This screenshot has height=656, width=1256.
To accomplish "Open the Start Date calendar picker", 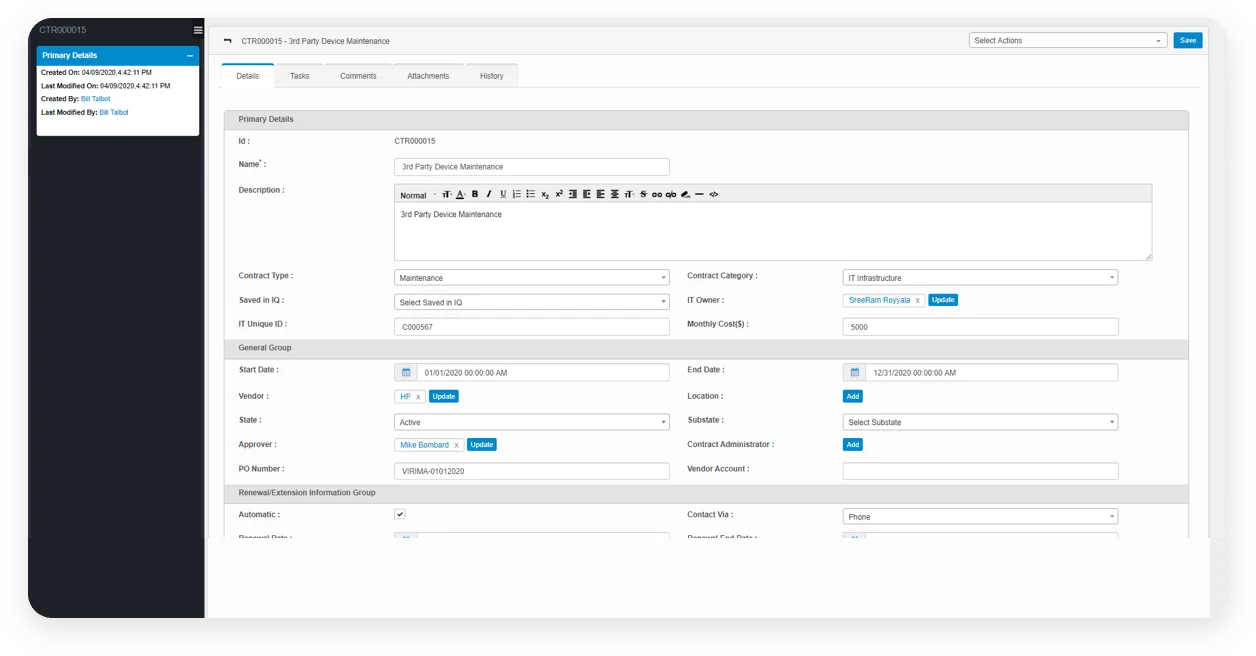I will click(406, 373).
